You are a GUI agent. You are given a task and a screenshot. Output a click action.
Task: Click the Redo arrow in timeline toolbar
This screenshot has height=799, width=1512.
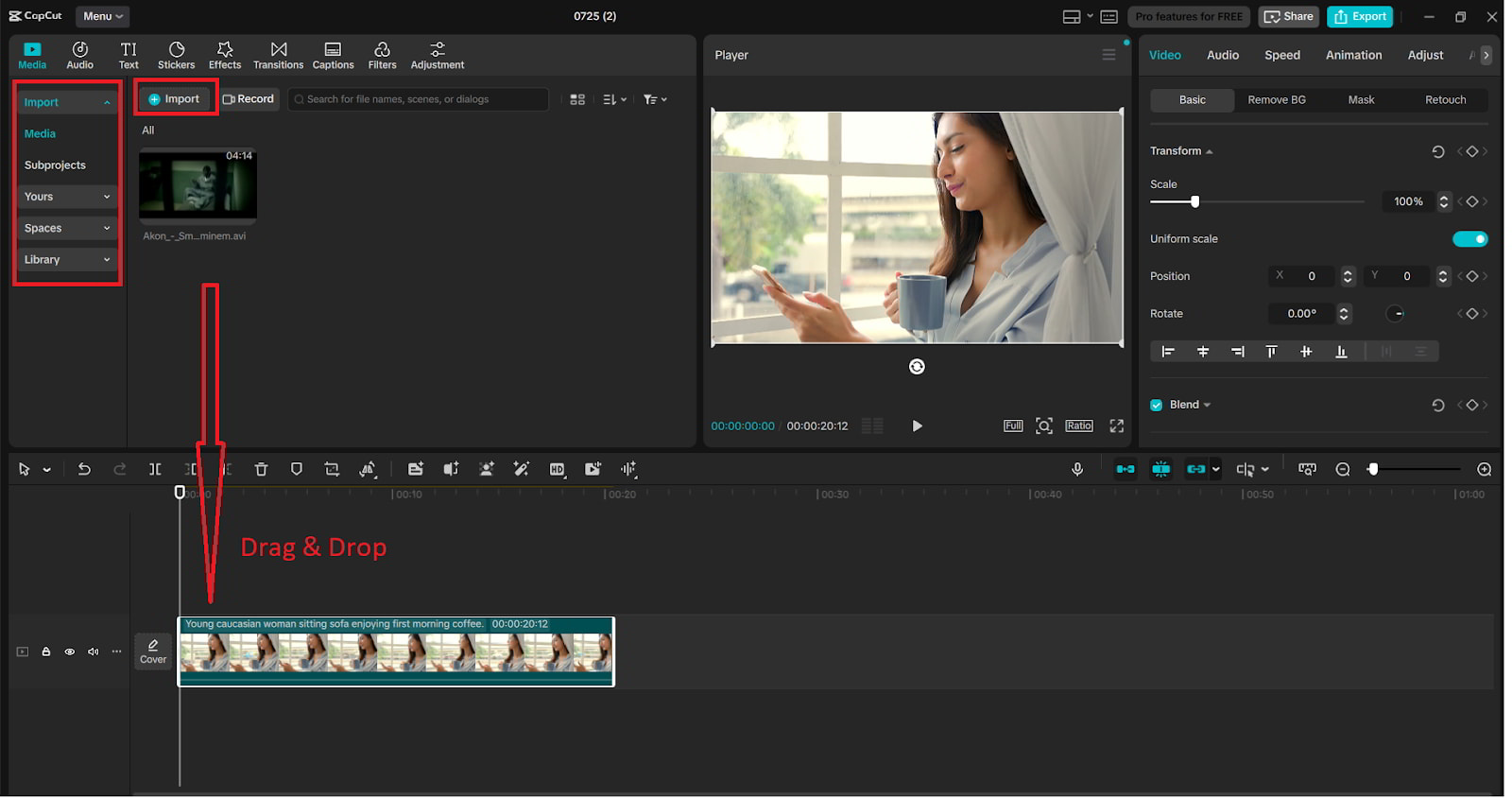pos(119,469)
